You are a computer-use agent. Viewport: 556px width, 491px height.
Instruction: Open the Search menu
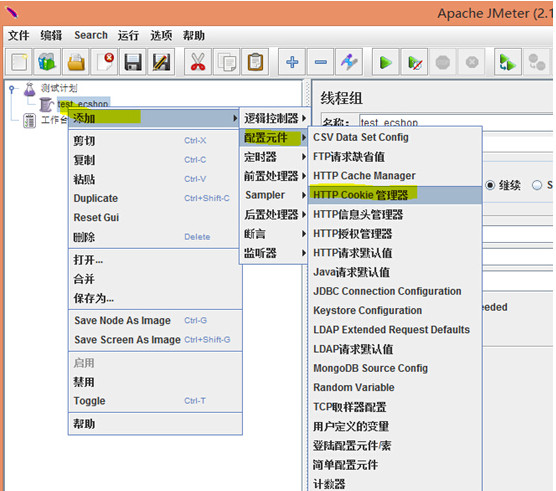pos(91,35)
